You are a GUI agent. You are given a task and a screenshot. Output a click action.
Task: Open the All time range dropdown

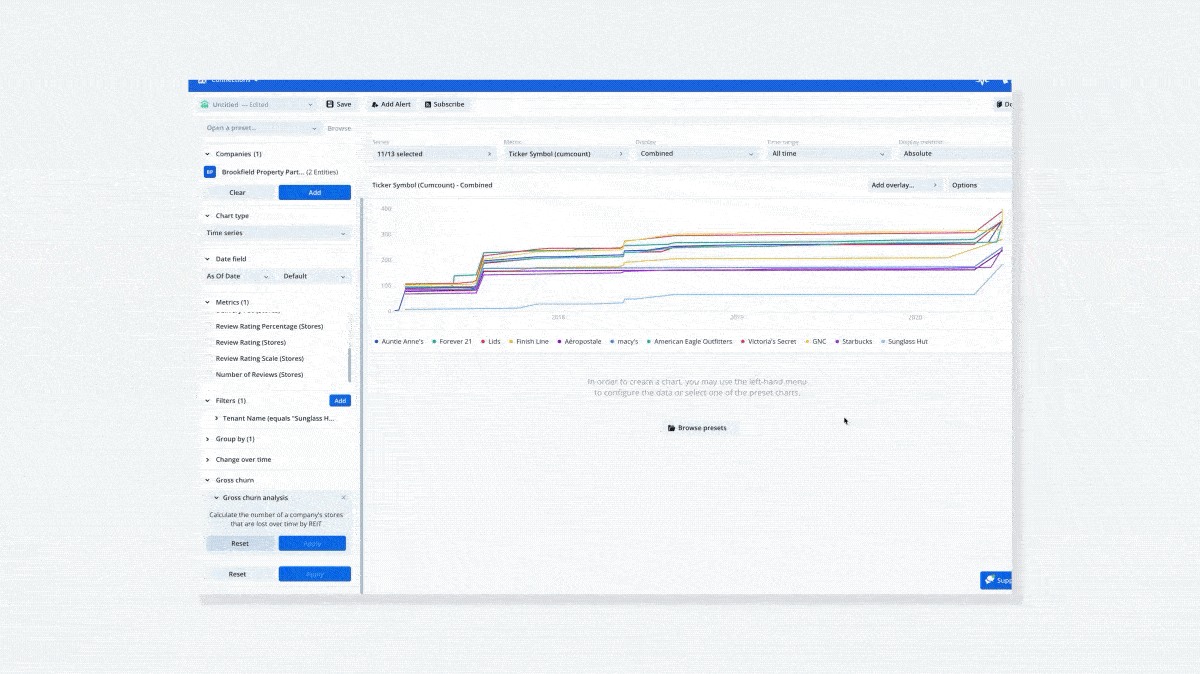pos(828,154)
